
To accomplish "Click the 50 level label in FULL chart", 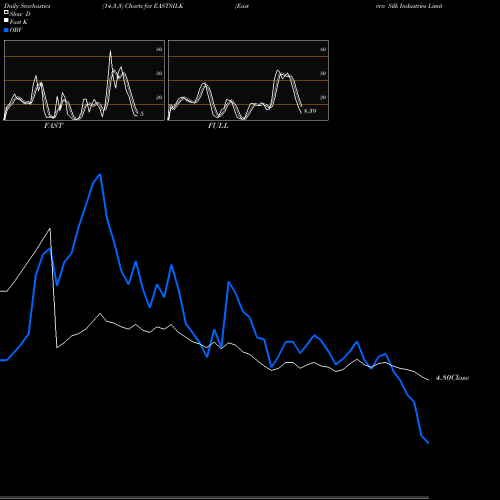I will coord(323,73).
